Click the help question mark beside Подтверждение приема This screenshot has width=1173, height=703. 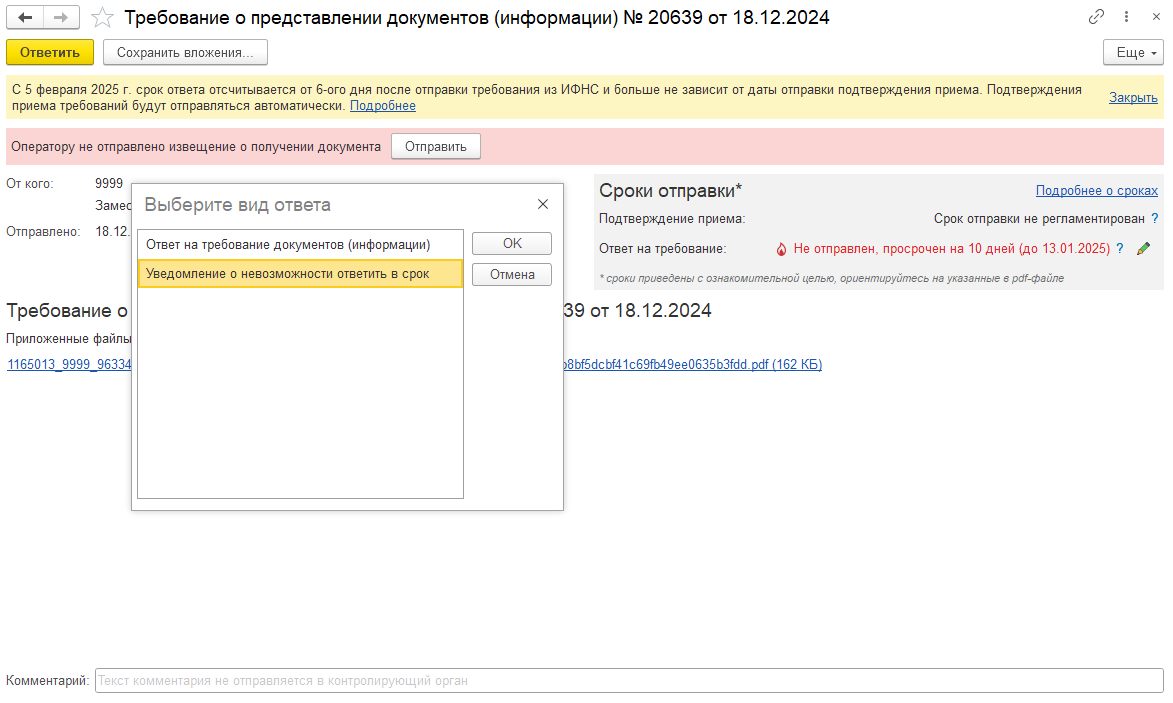tap(1154, 218)
